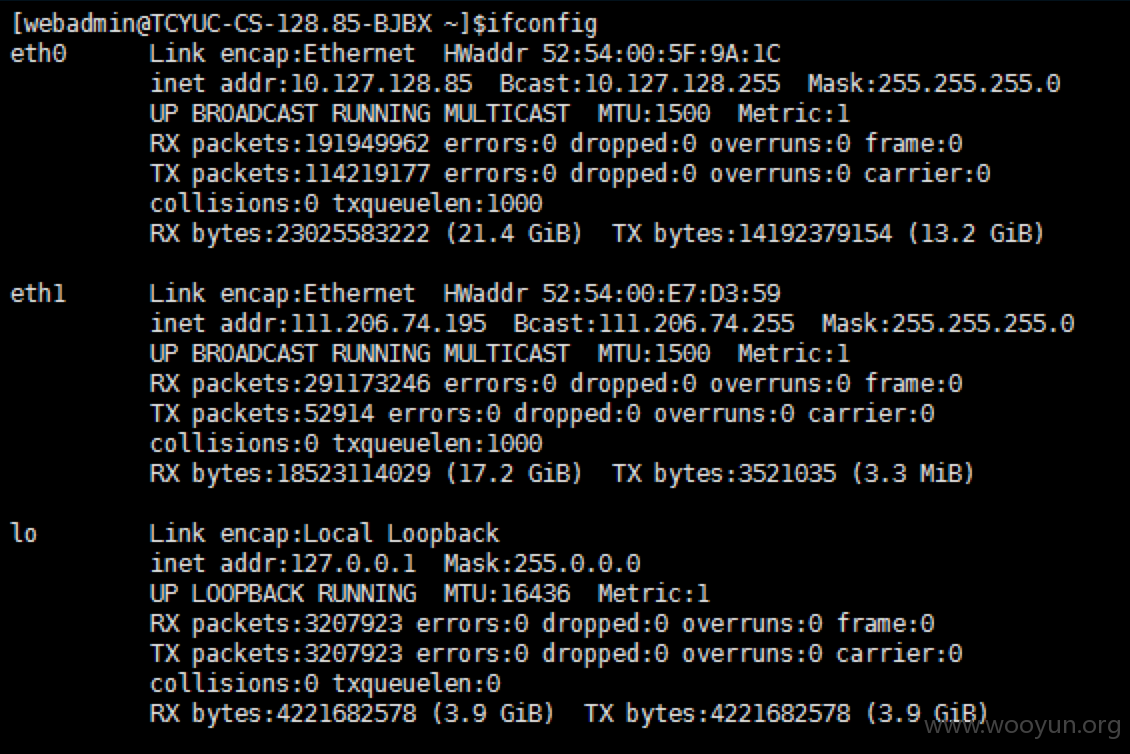Click the lo interface label
Image resolution: width=1130 pixels, height=754 pixels.
[24, 533]
